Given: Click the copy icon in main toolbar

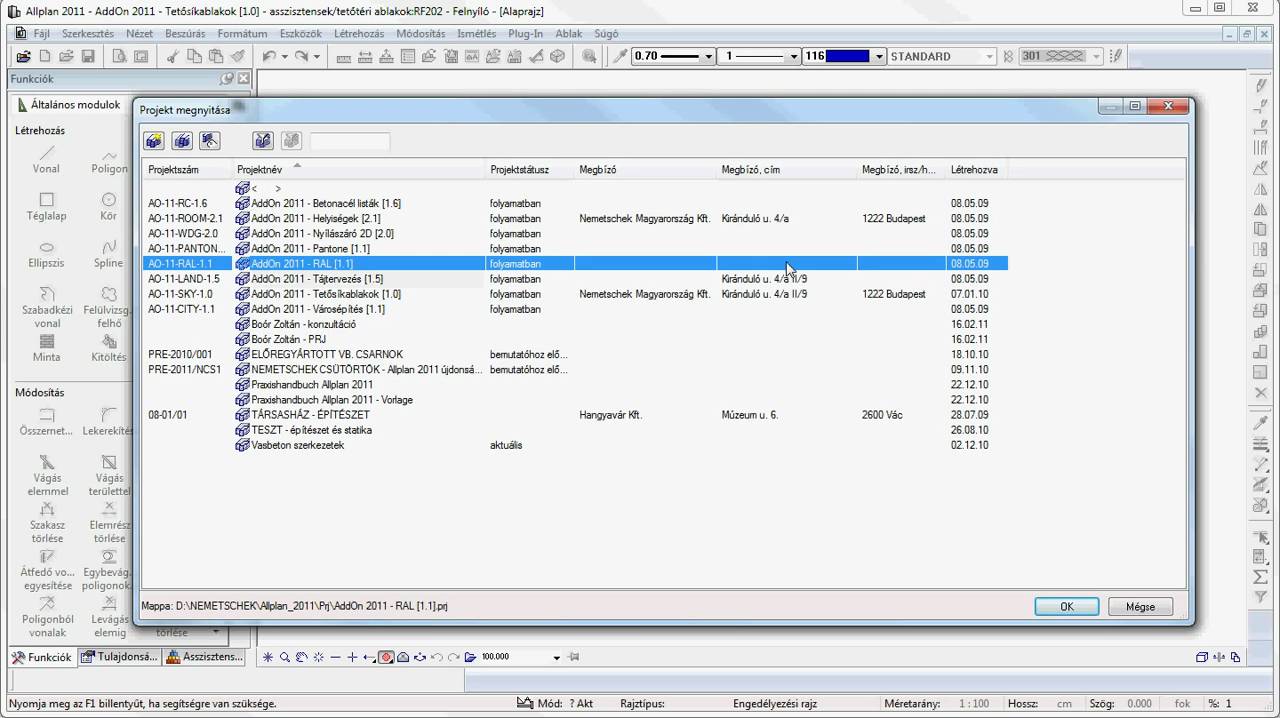Looking at the screenshot, I should [194, 57].
